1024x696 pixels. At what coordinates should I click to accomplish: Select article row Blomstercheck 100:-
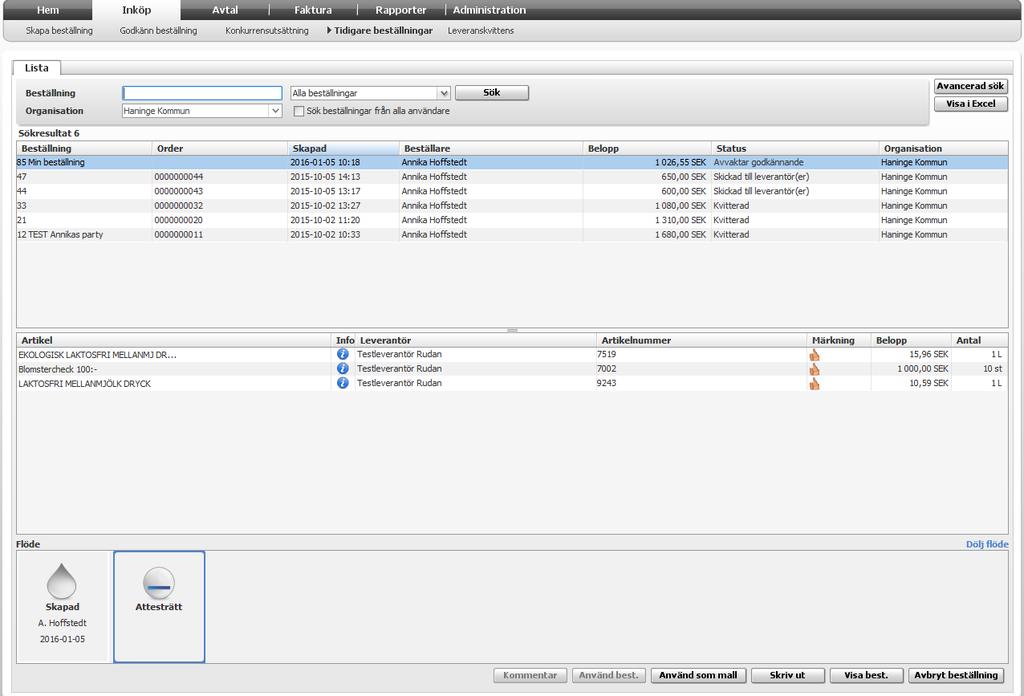tap(512, 369)
